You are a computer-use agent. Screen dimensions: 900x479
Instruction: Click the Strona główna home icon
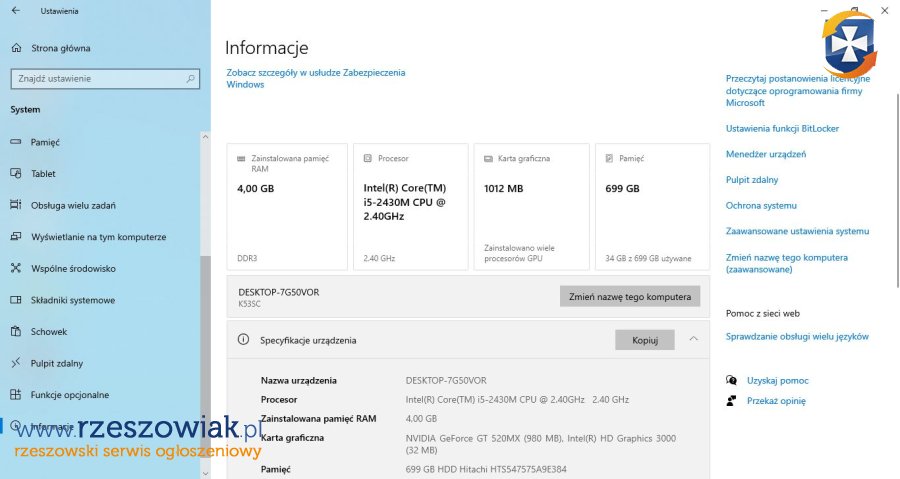(15, 47)
